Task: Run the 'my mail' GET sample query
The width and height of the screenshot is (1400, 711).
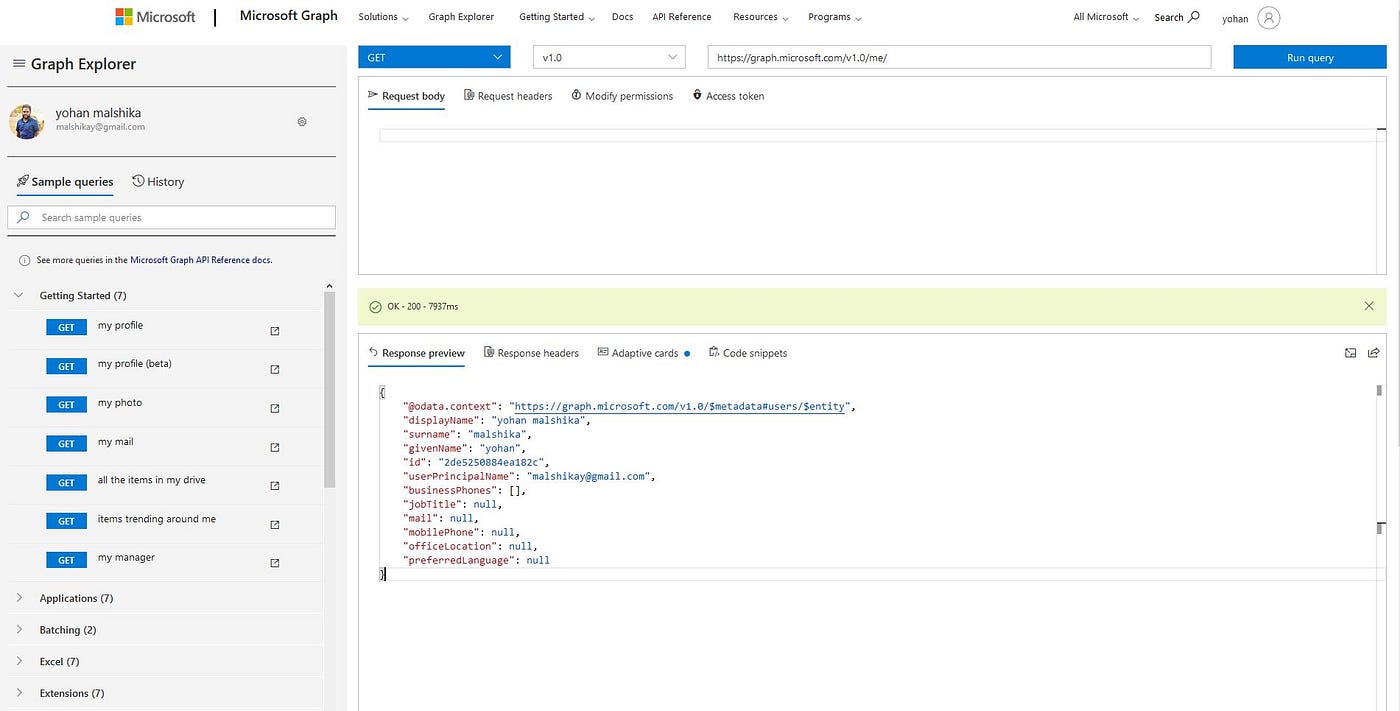Action: click(x=66, y=443)
